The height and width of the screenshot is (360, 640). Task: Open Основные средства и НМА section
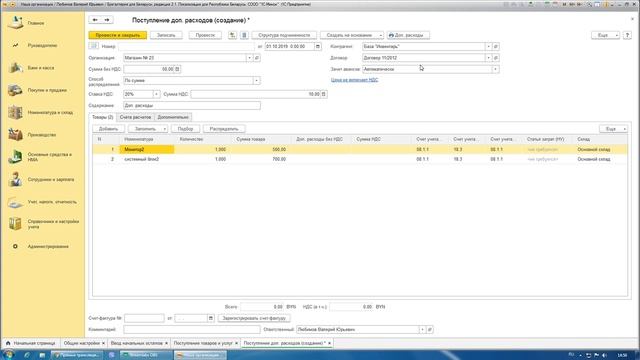click(x=49, y=157)
